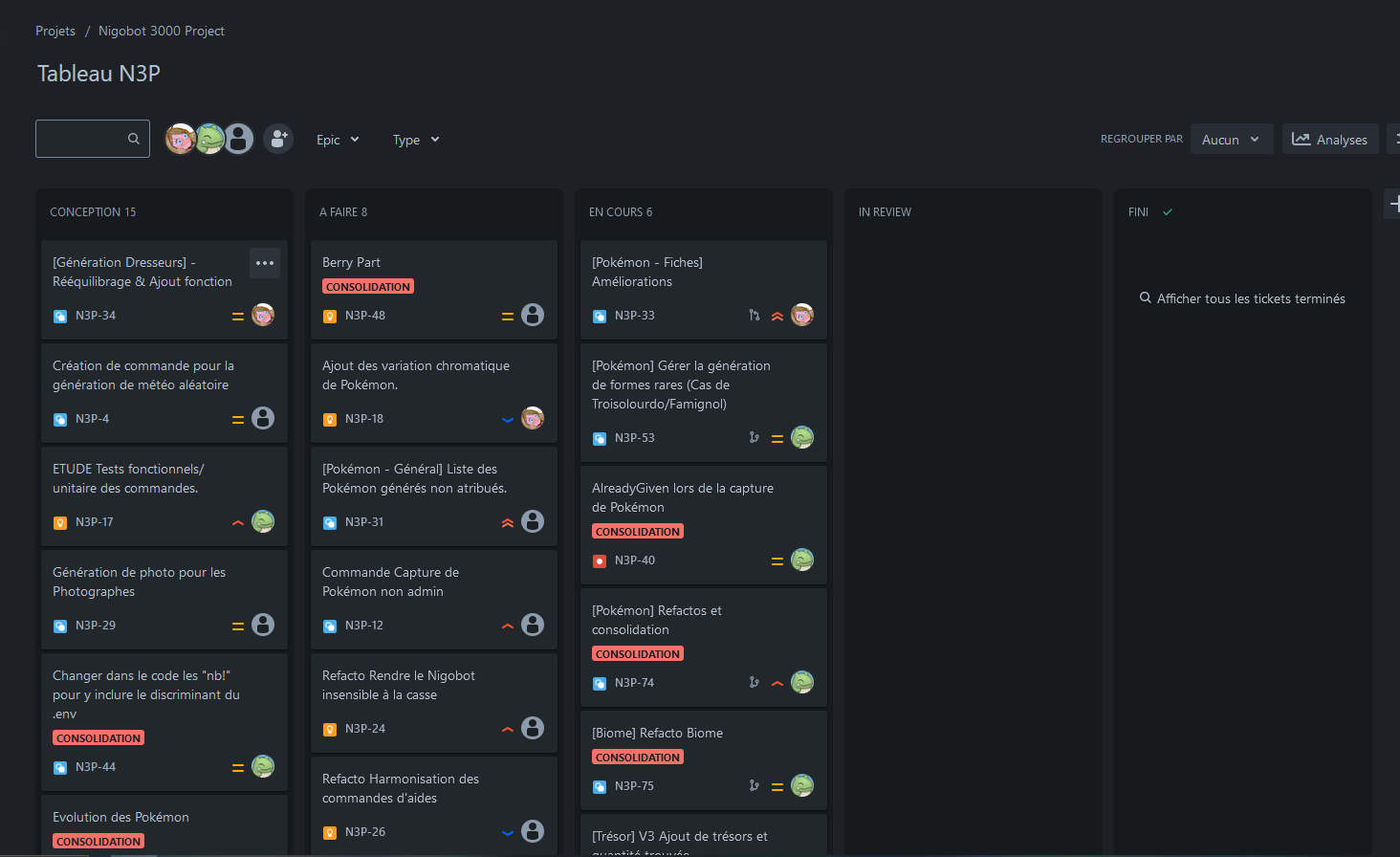
Task: Click the development branch icon on card N3P-75
Action: pyautogui.click(x=754, y=785)
